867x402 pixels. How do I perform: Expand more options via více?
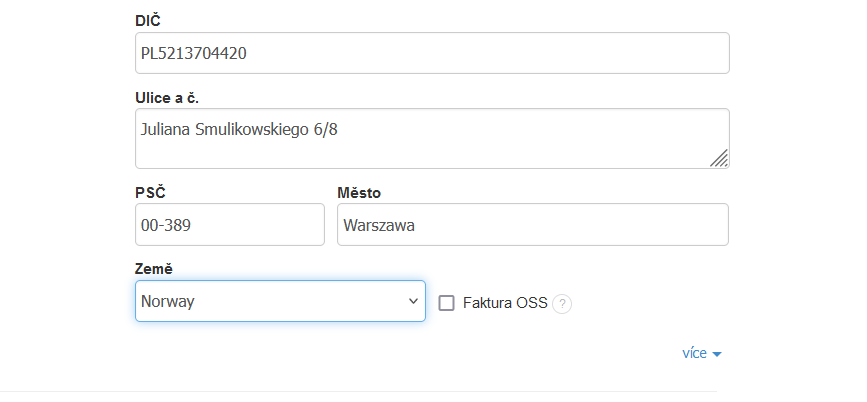point(695,353)
